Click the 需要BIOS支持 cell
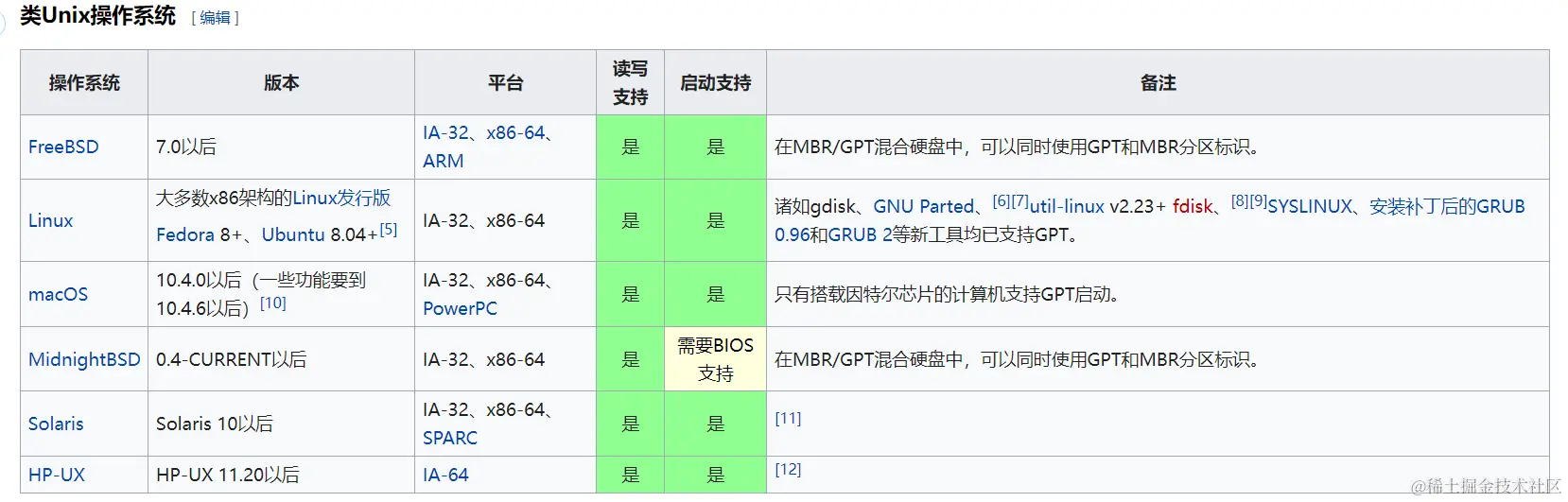The image size is (1568, 502). 715,359
